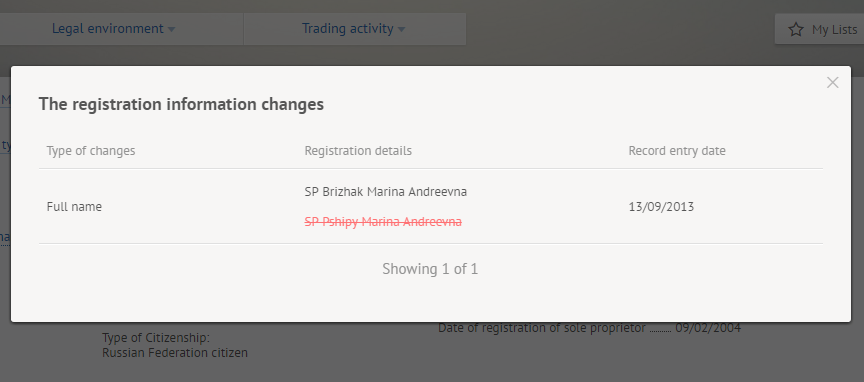Click the Registration details column header
The height and width of the screenshot is (382, 864).
click(x=358, y=150)
